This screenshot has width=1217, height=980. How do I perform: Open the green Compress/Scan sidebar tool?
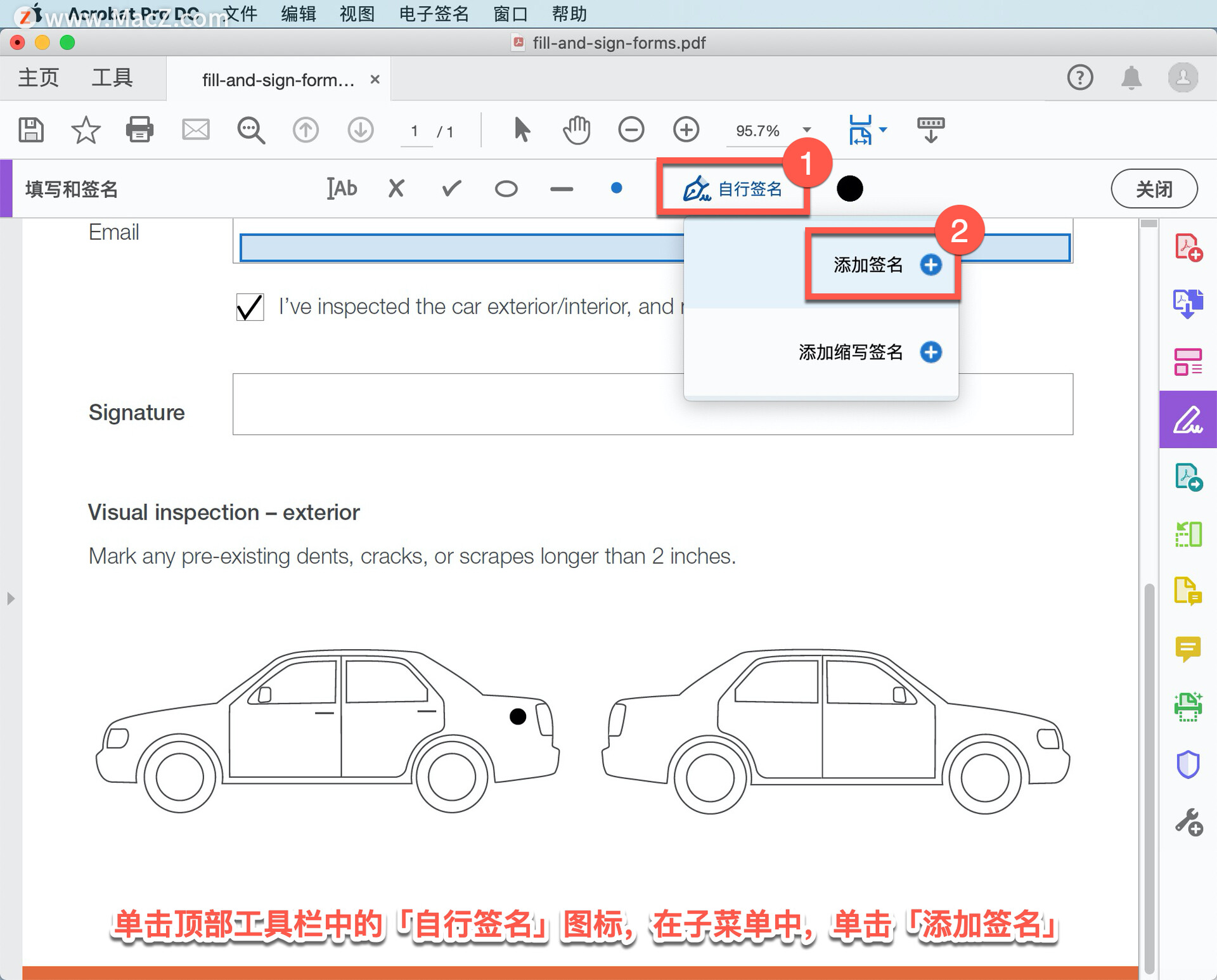[x=1188, y=534]
